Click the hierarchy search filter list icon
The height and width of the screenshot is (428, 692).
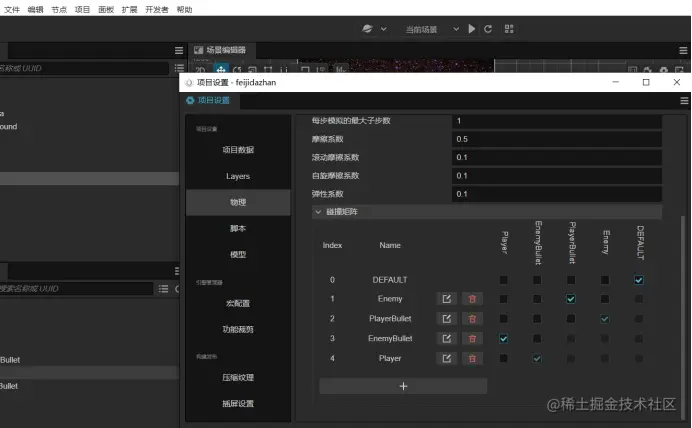[x=179, y=68]
